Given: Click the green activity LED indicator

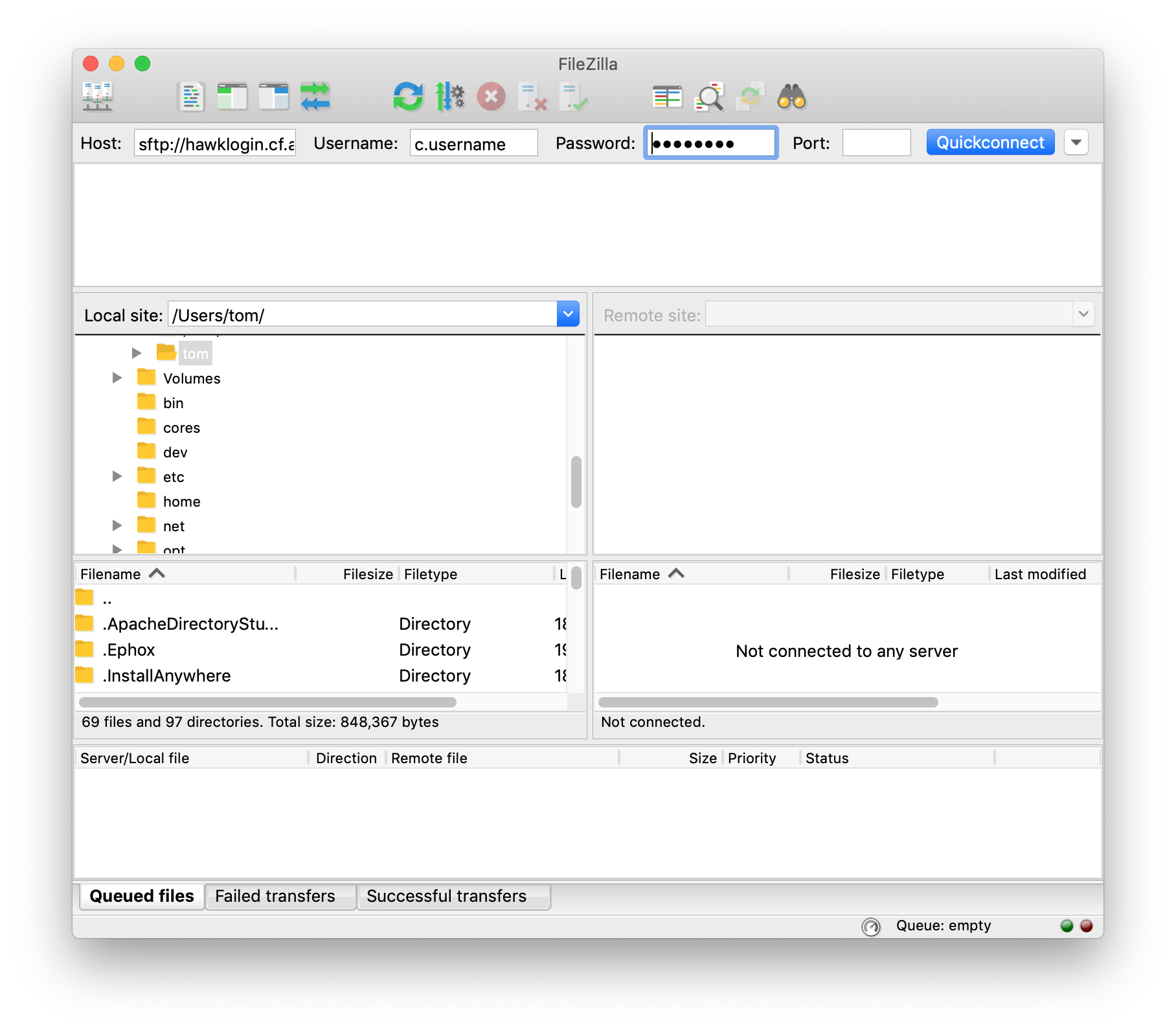Looking at the screenshot, I should (x=1067, y=926).
